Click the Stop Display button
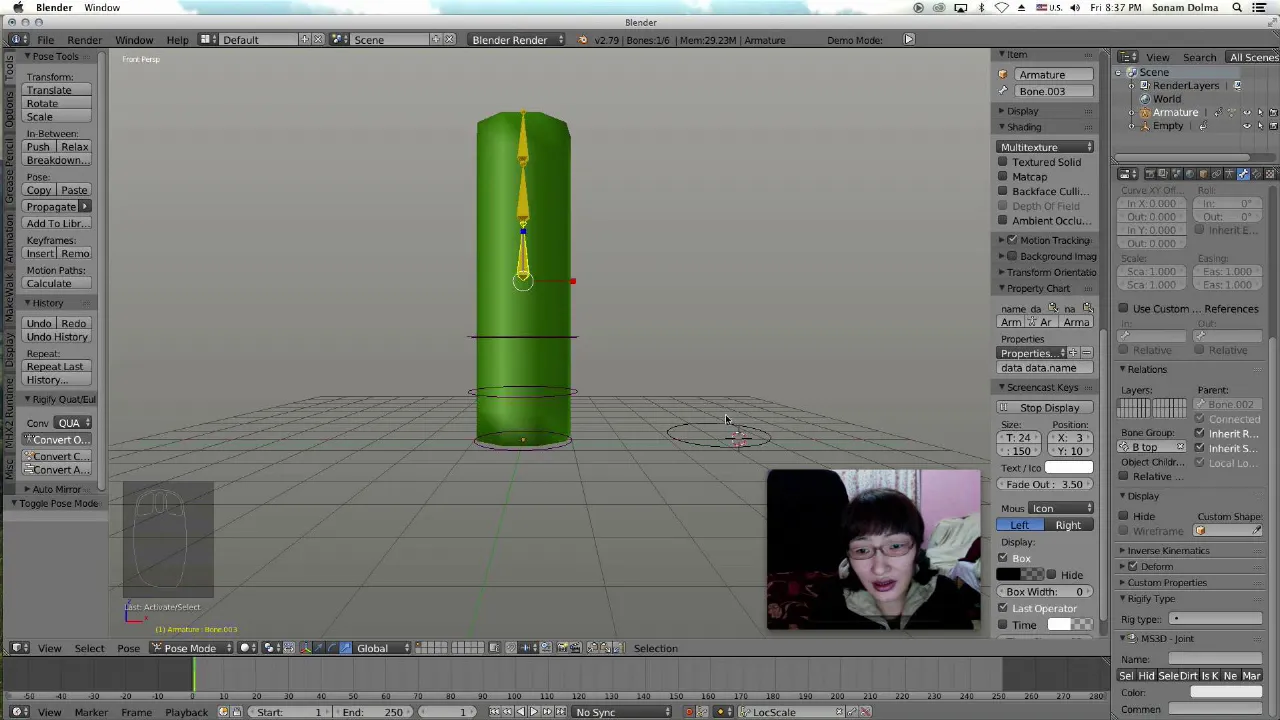The height and width of the screenshot is (720, 1280). click(1045, 408)
